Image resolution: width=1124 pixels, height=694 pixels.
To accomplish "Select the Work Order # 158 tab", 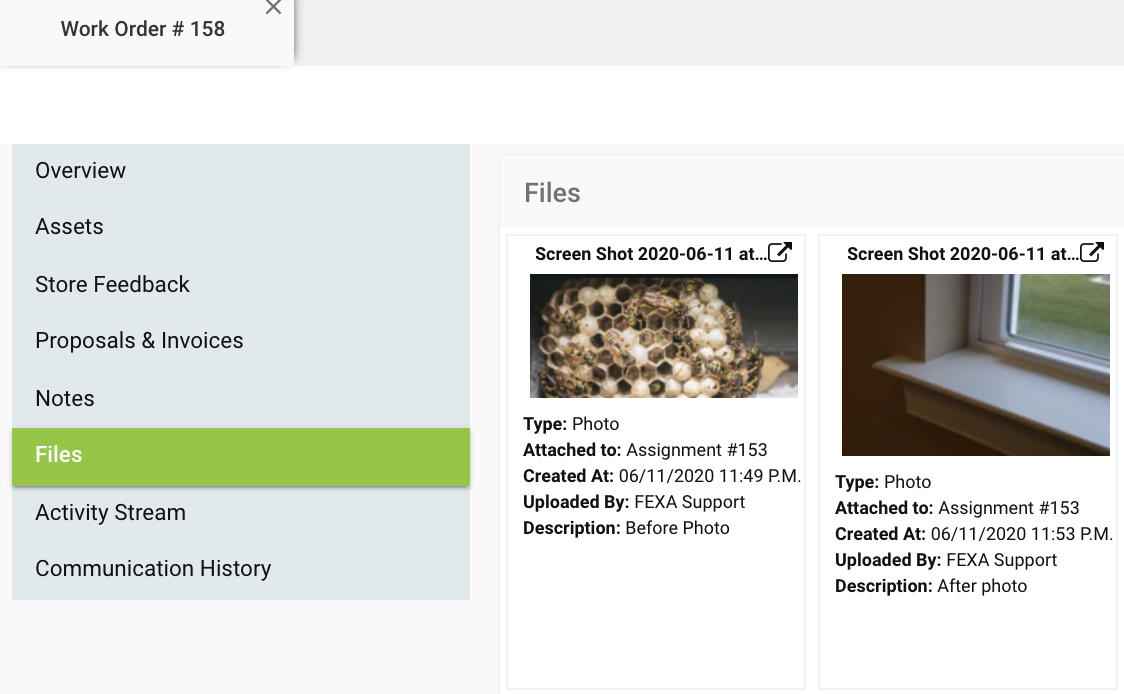I will tap(143, 29).
